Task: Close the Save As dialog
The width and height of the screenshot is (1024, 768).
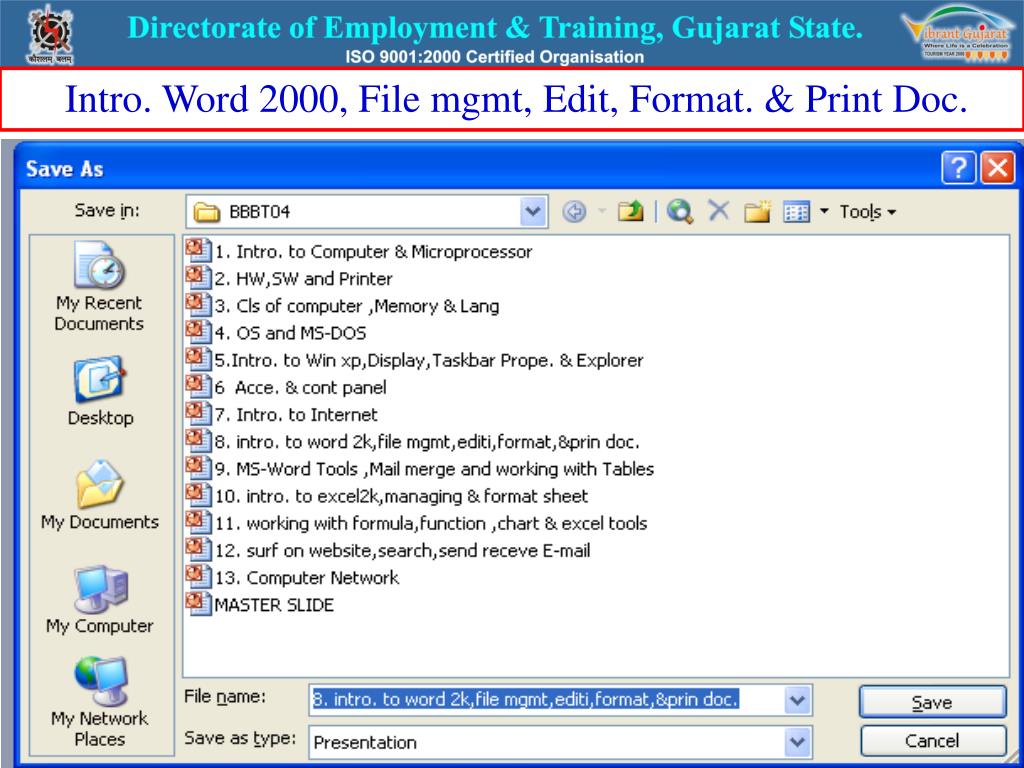Action: click(999, 168)
